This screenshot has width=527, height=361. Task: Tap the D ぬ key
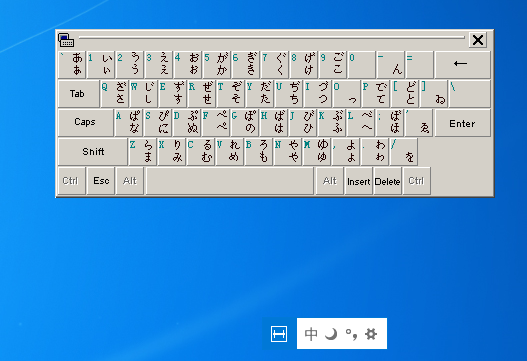coord(186,122)
